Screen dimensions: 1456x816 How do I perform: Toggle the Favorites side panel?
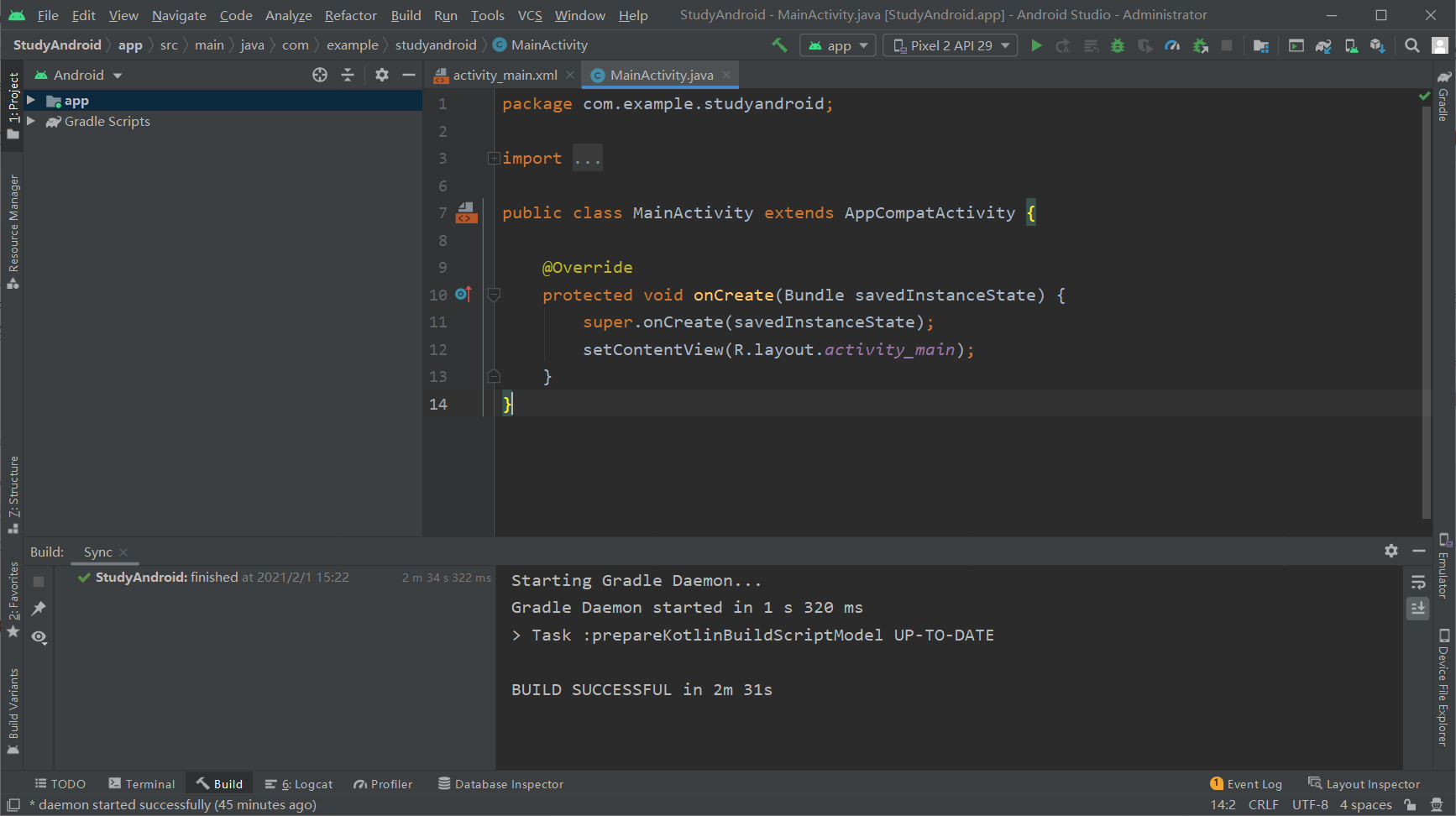pos(13,600)
